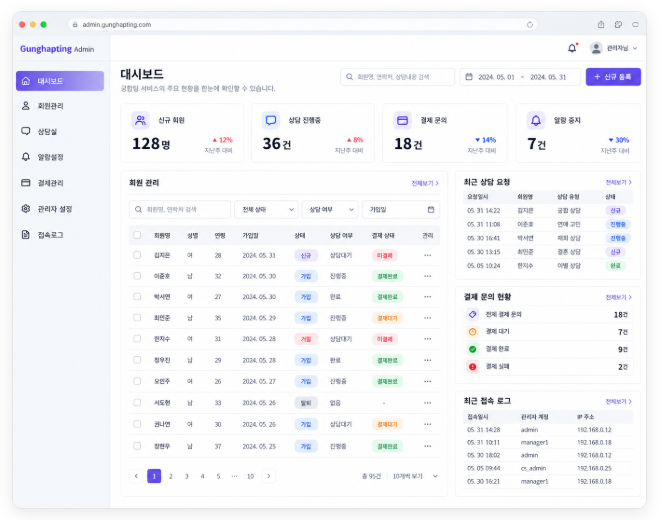Go to page 3 in the pagination
This screenshot has height=520, width=664.
[186, 476]
